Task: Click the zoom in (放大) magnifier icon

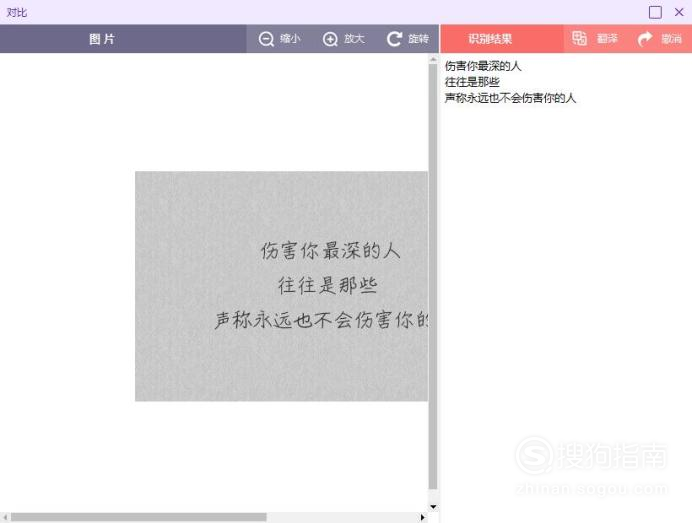Action: click(330, 39)
